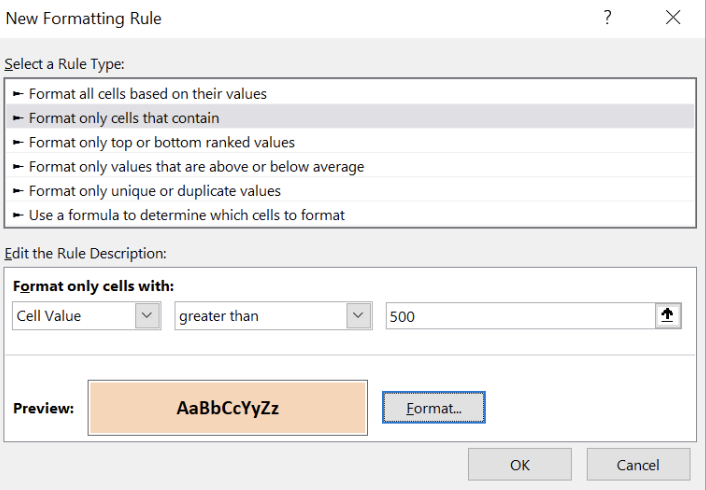Click the arrow bullet beside 'above or below average' rule

coord(18,167)
